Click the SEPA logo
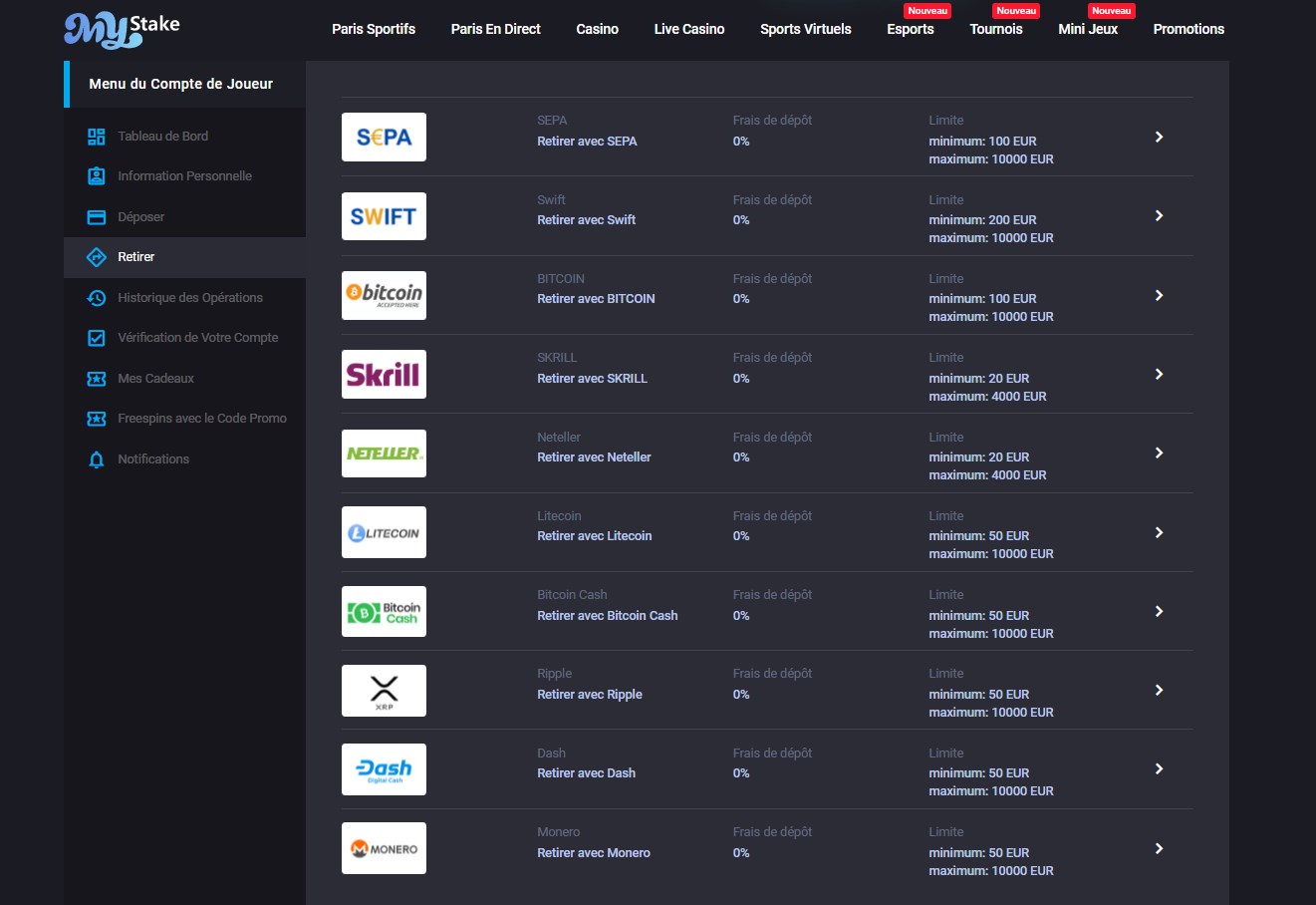Screen dimensions: 1316x905 click(x=384, y=138)
